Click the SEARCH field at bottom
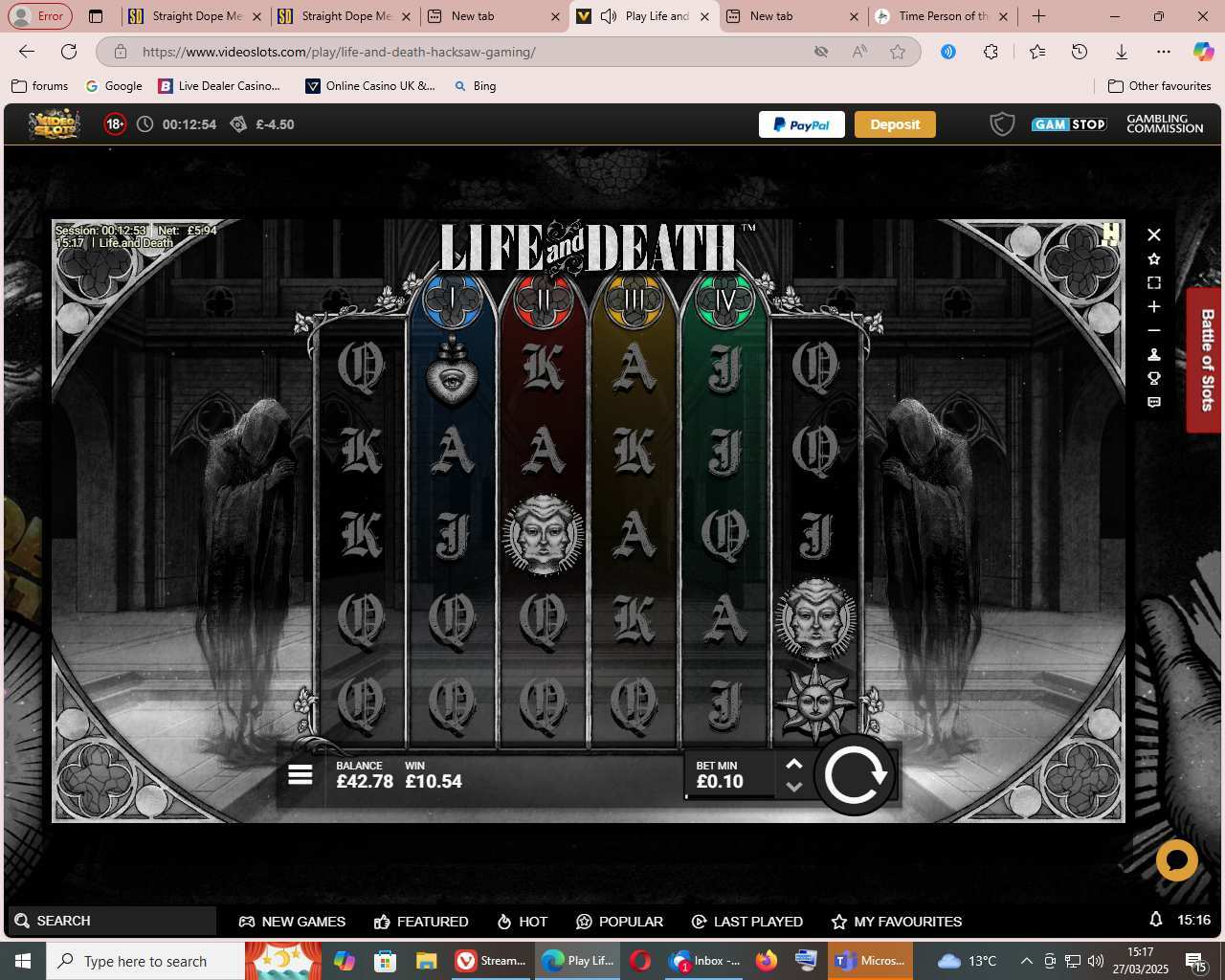 click(114, 921)
